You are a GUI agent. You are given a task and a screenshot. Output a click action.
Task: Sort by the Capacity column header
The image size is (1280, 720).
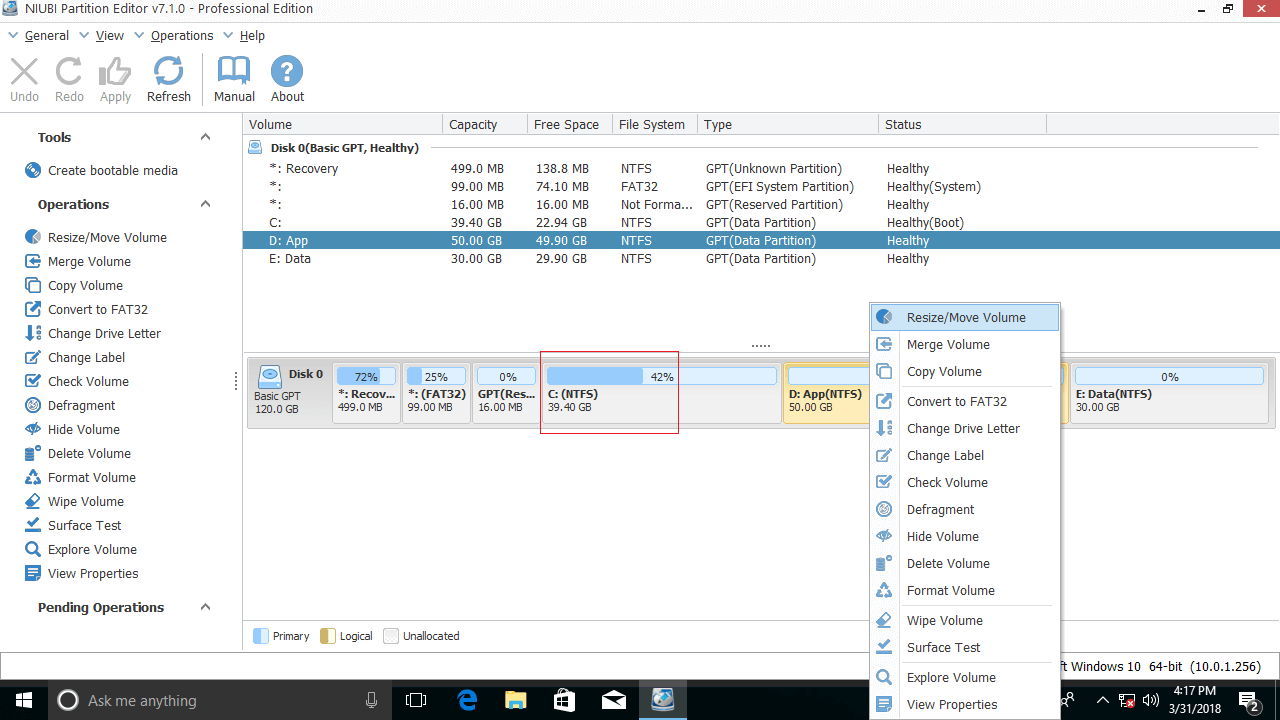pyautogui.click(x=485, y=124)
